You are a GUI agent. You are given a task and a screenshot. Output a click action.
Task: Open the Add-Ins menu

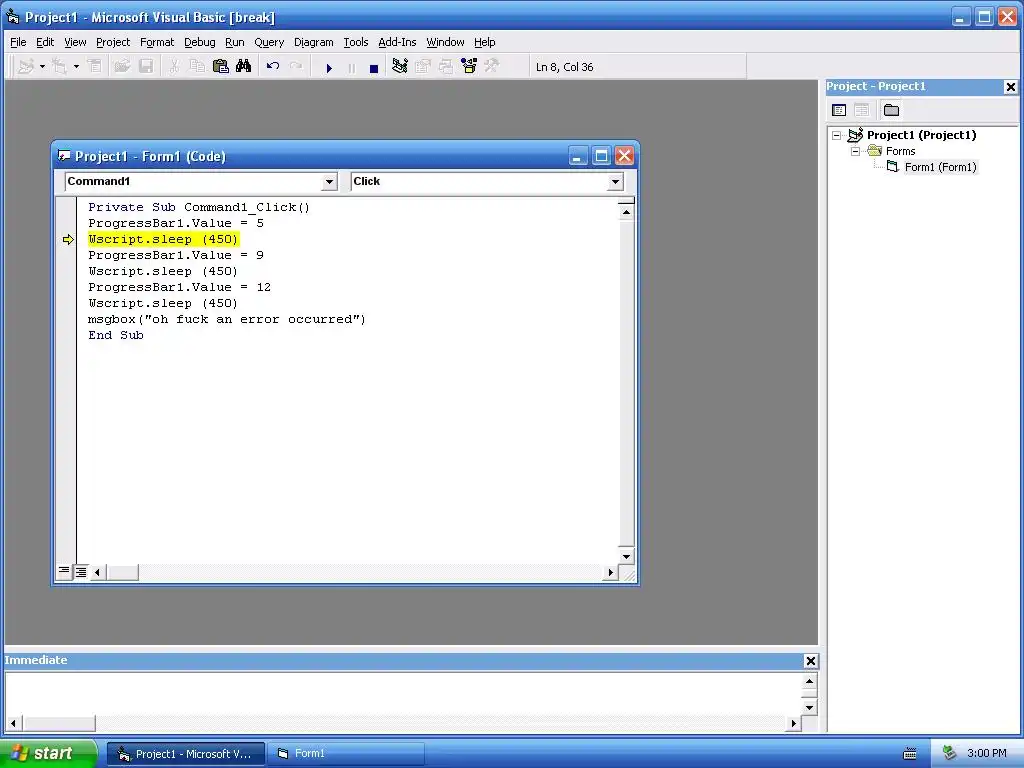[x=397, y=42]
